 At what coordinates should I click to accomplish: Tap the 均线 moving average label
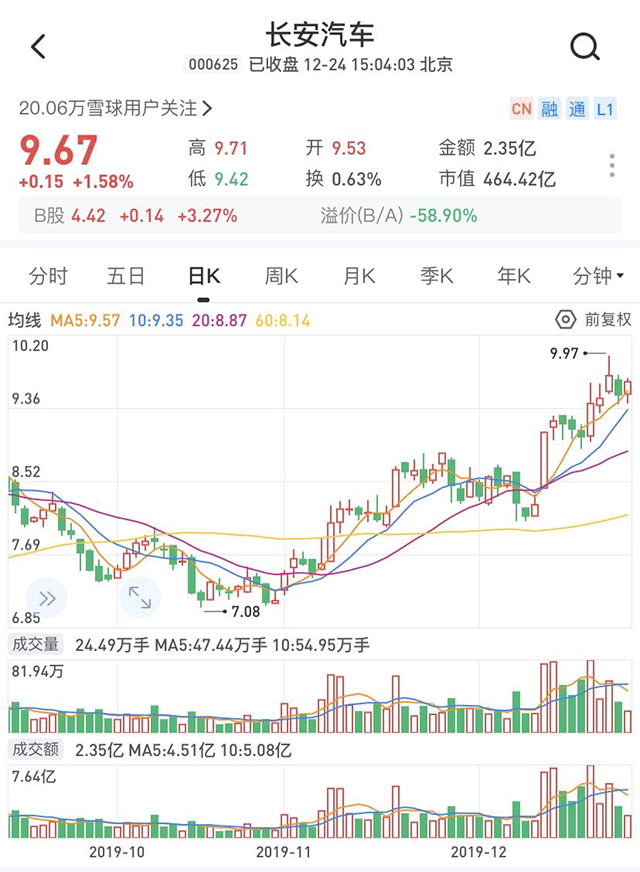[24, 320]
